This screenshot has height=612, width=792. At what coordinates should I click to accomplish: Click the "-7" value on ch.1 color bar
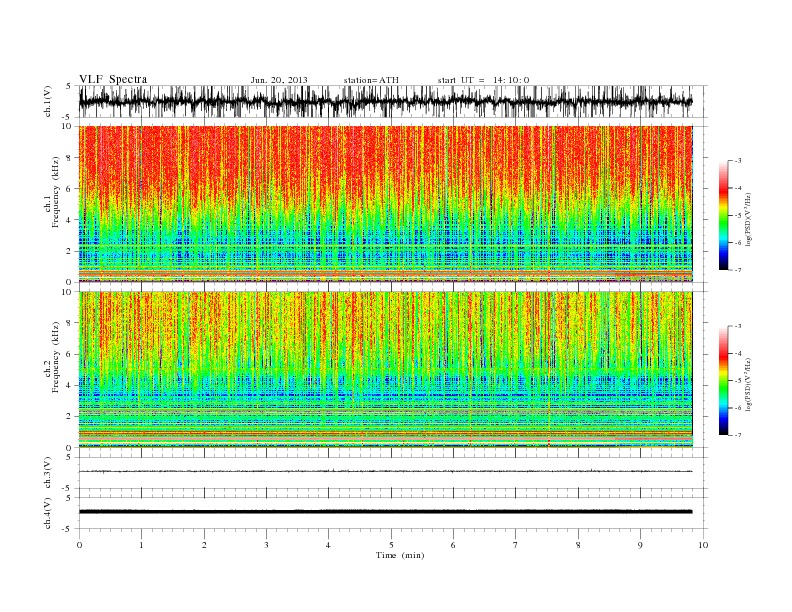(737, 270)
